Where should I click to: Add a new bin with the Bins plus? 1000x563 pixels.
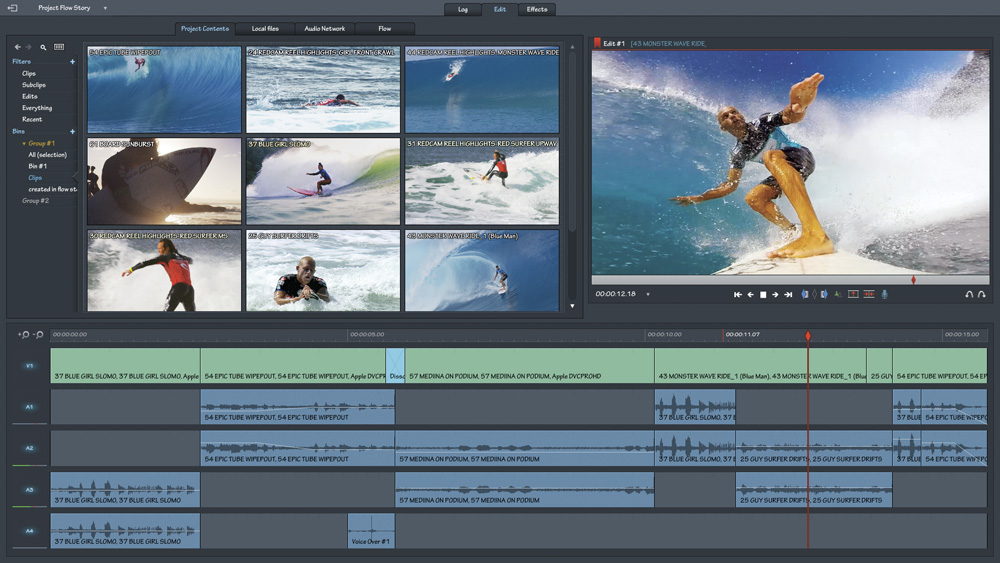coord(72,131)
